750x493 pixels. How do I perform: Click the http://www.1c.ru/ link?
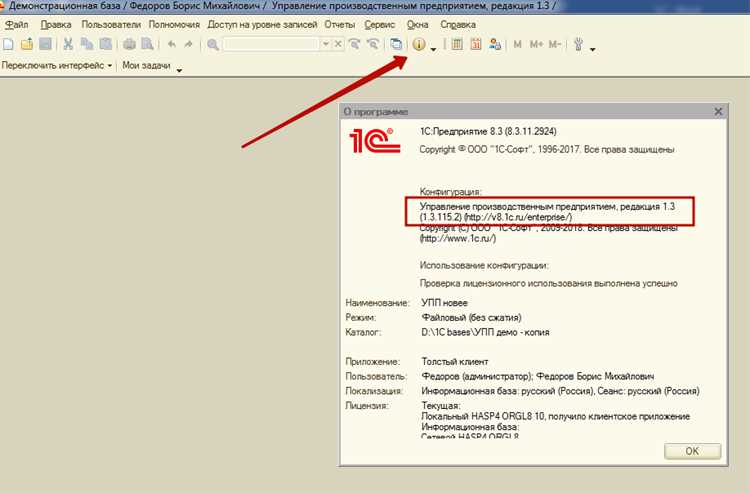[x=458, y=238]
